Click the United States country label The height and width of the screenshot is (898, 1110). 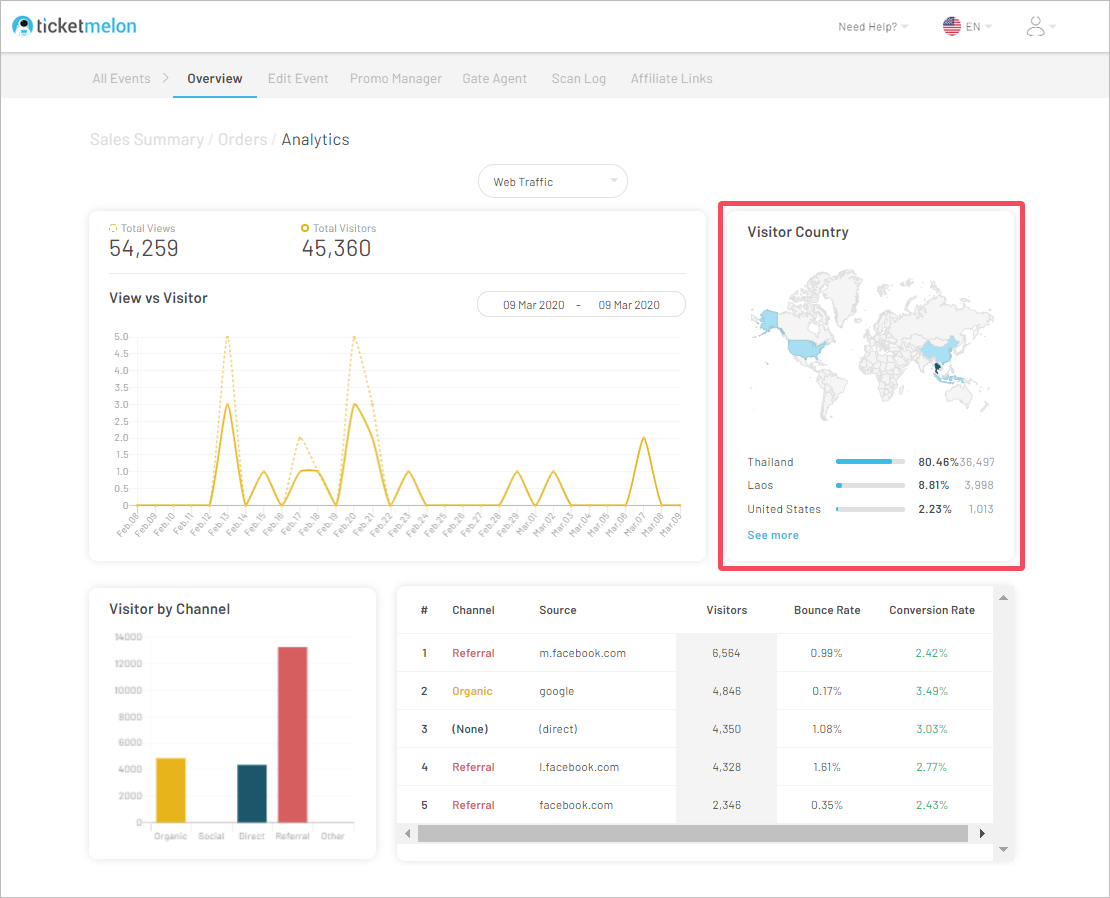click(x=784, y=509)
